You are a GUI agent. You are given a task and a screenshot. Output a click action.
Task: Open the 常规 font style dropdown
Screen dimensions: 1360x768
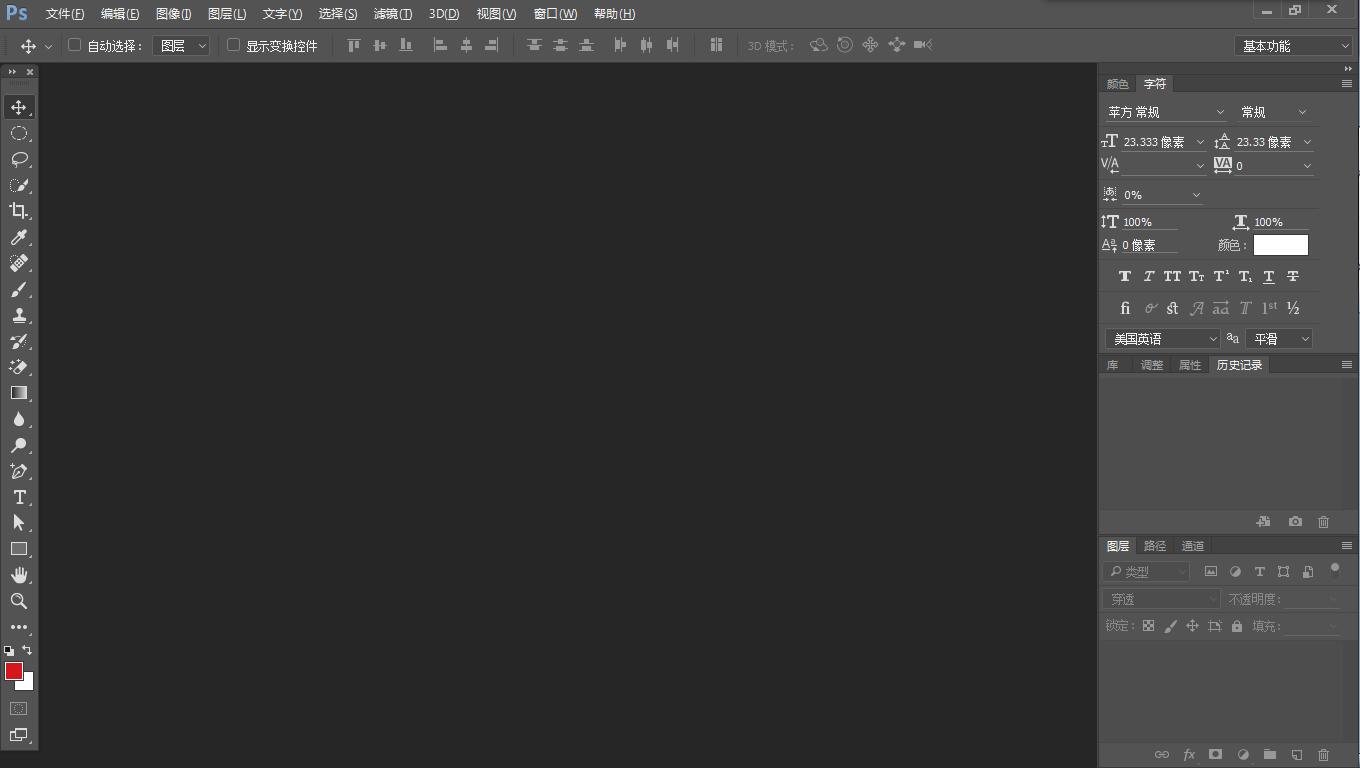point(1274,112)
